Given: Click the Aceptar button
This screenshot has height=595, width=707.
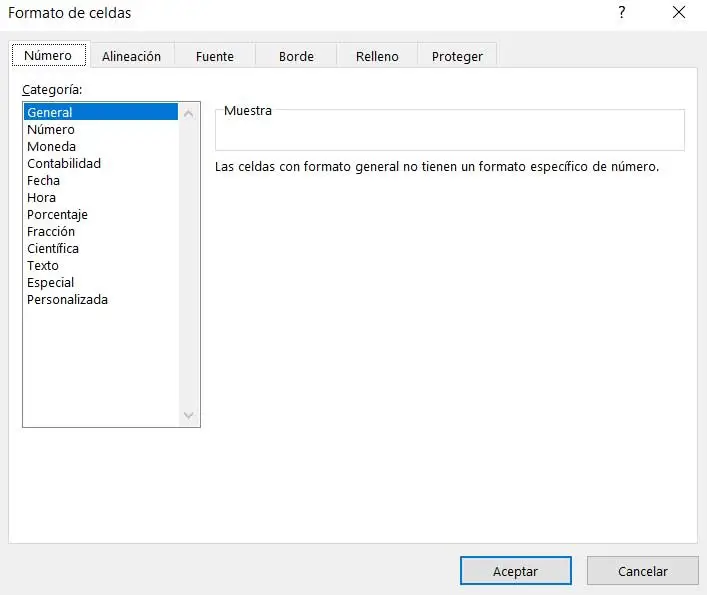Looking at the screenshot, I should (x=515, y=571).
